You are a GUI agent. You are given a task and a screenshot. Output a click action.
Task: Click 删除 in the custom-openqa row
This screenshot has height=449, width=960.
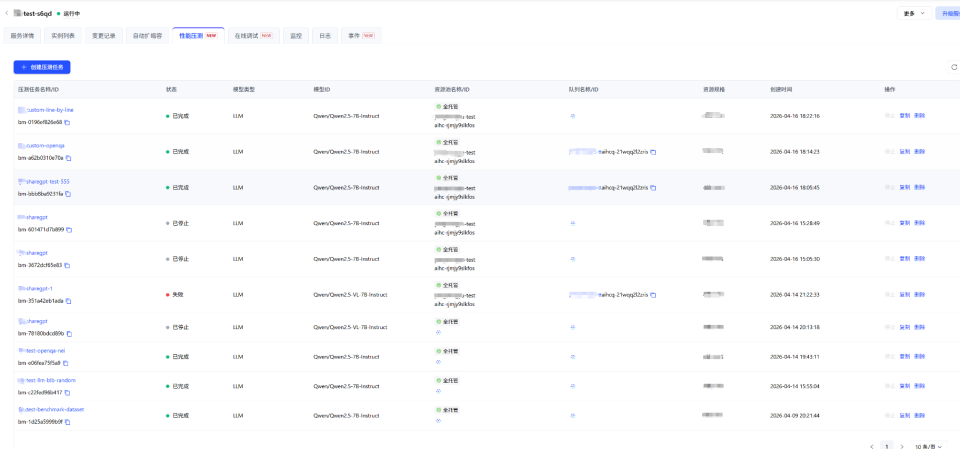pos(919,152)
